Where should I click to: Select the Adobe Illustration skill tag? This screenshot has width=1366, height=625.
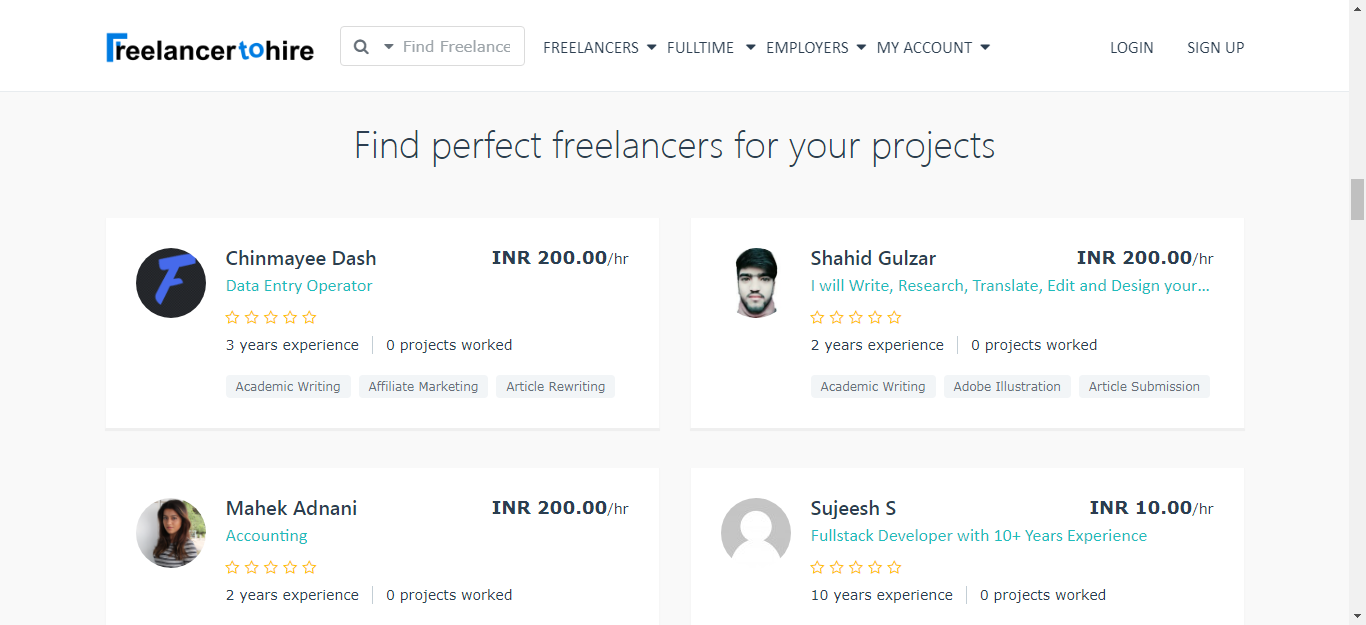tap(1006, 387)
